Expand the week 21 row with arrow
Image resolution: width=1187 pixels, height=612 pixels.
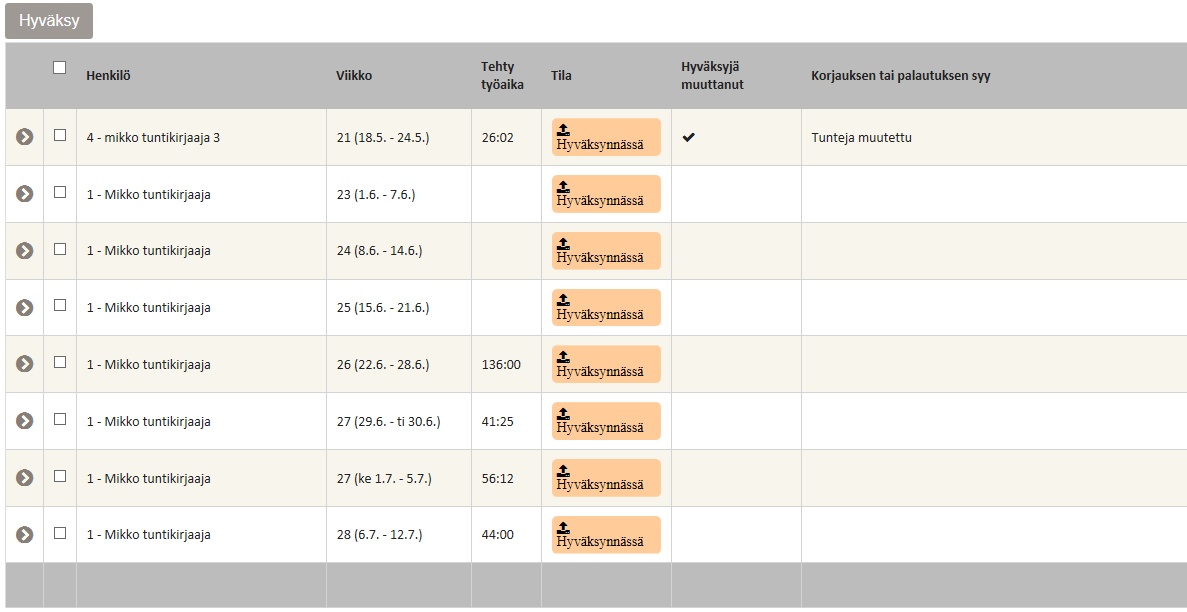(x=25, y=137)
